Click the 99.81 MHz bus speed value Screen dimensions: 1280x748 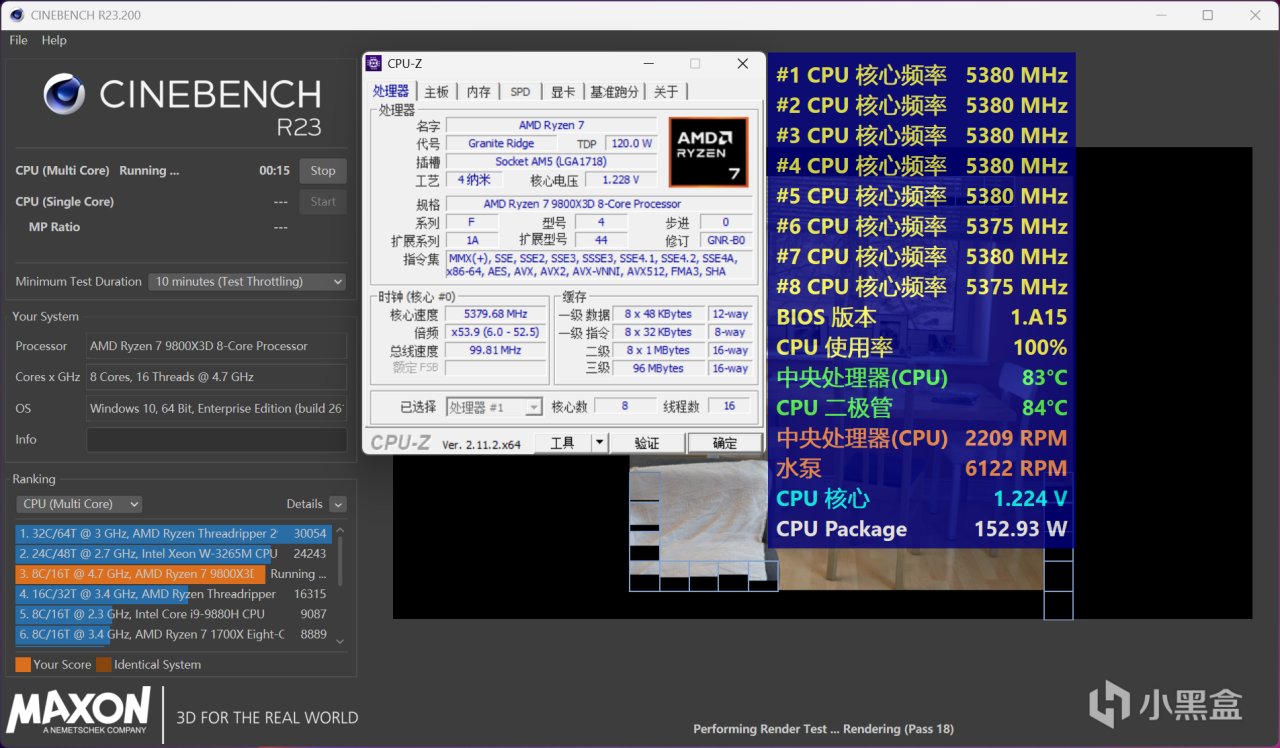coord(496,351)
